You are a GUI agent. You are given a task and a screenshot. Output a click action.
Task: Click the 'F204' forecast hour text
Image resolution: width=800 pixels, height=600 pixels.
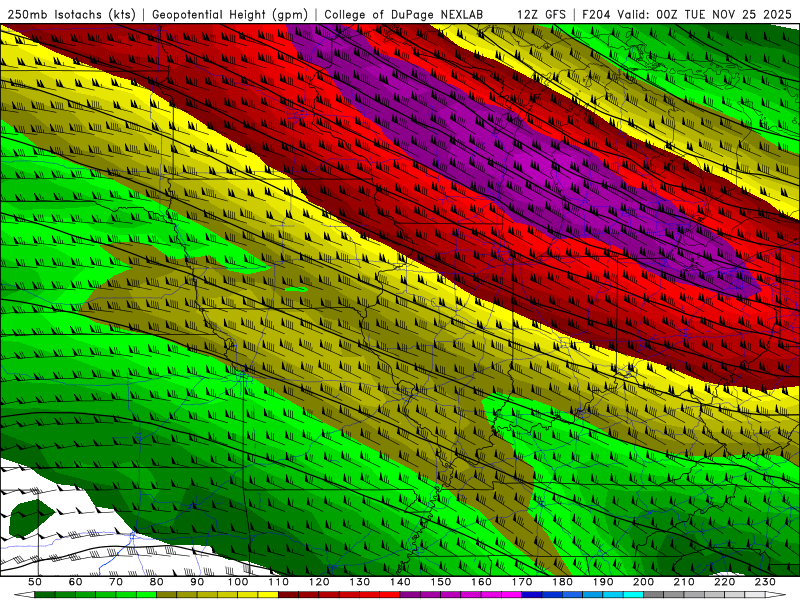tap(596, 14)
